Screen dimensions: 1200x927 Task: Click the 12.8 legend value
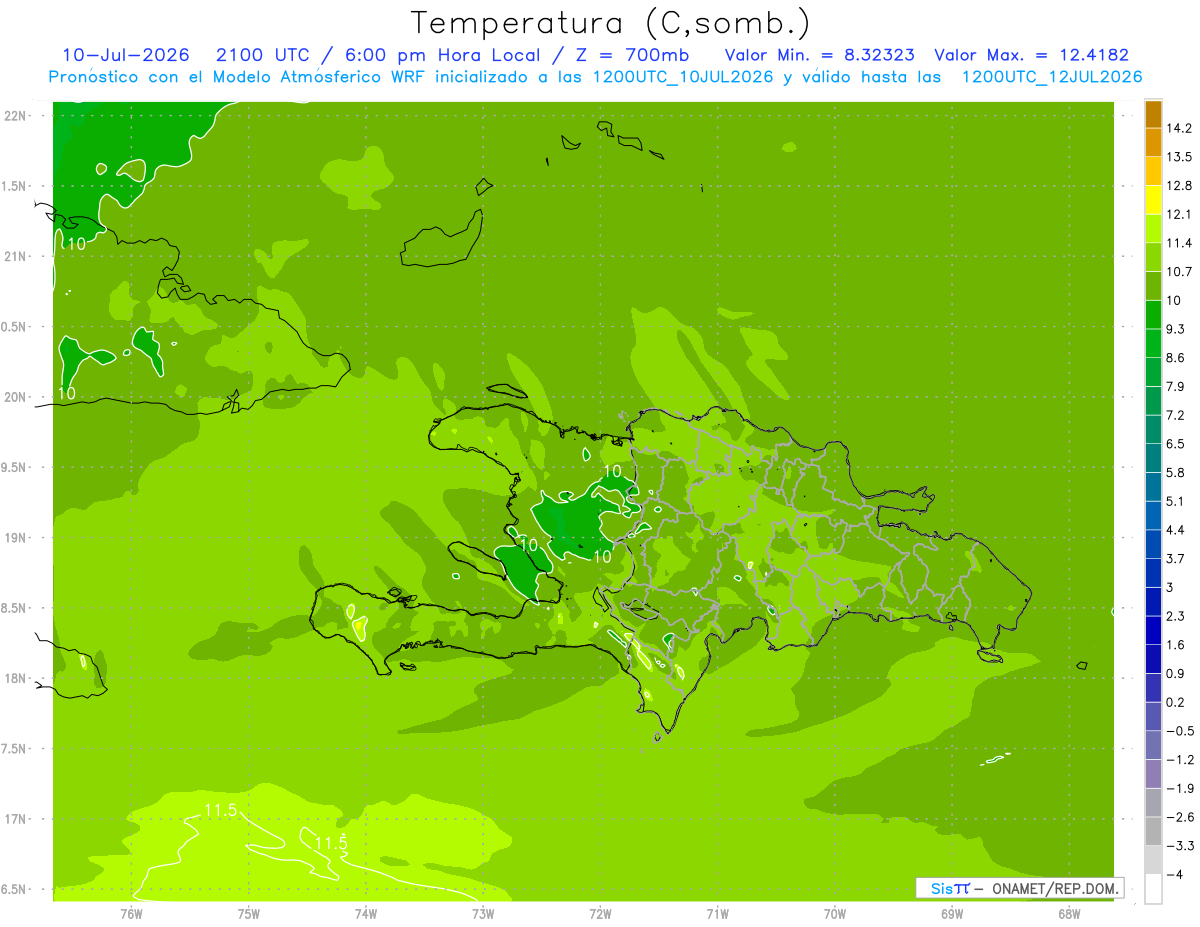(1180, 186)
